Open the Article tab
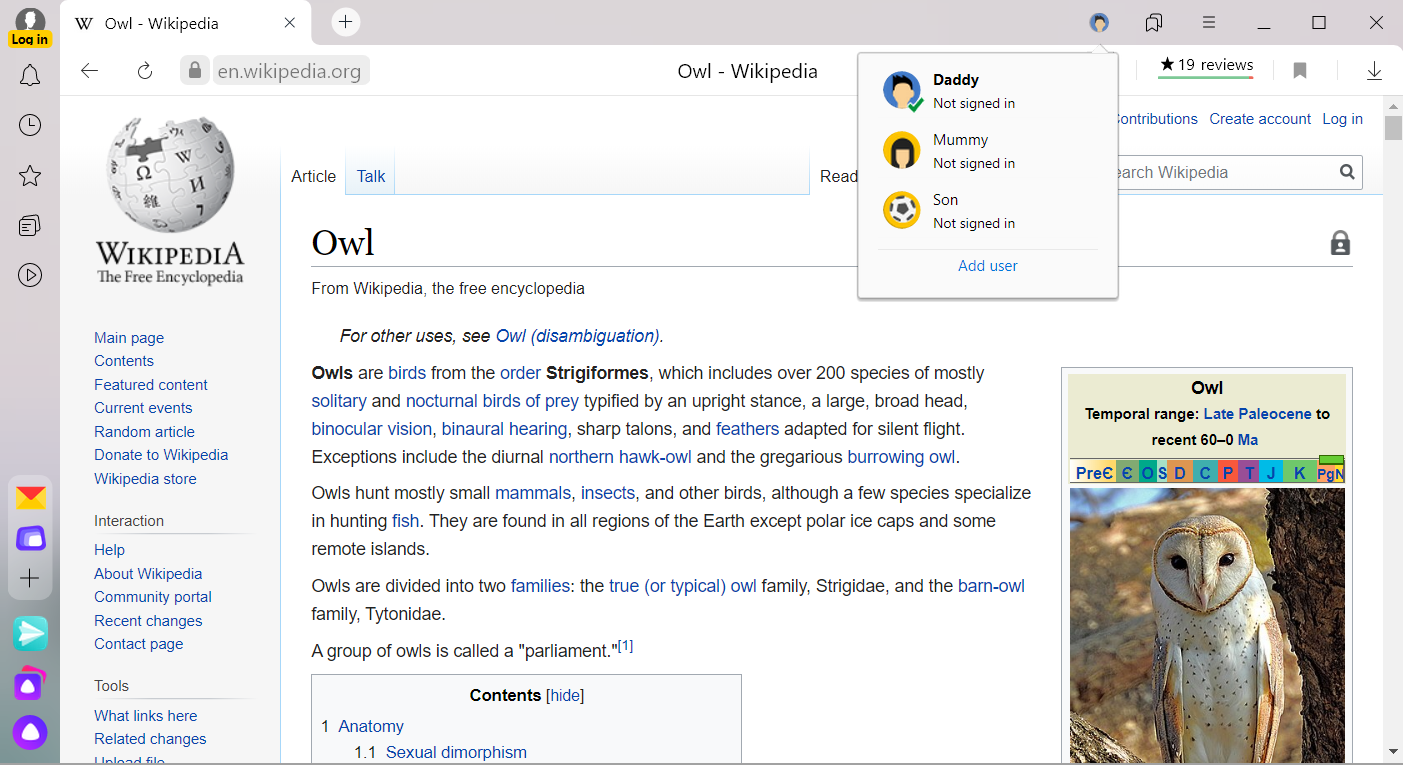The width and height of the screenshot is (1403, 765). point(314,176)
